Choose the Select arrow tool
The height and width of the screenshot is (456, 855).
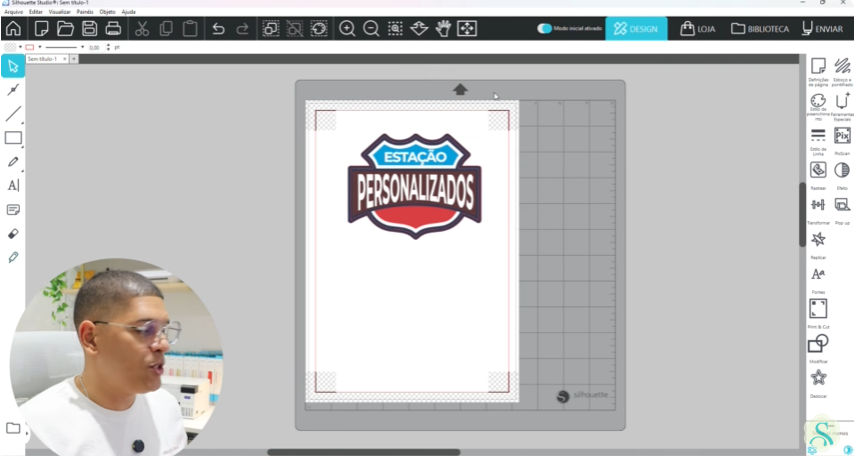pos(13,66)
